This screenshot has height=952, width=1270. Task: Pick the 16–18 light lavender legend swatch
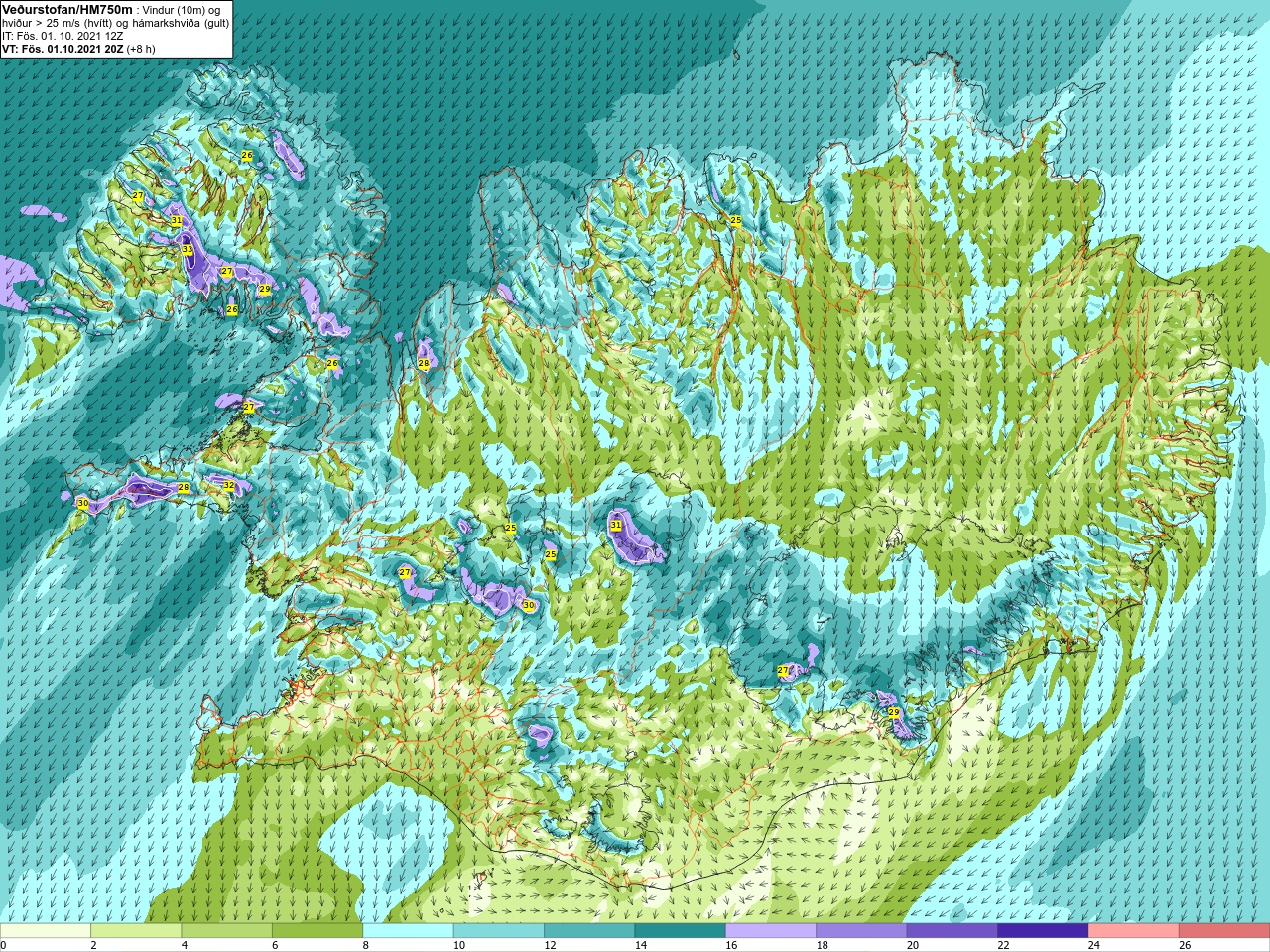coord(771,931)
